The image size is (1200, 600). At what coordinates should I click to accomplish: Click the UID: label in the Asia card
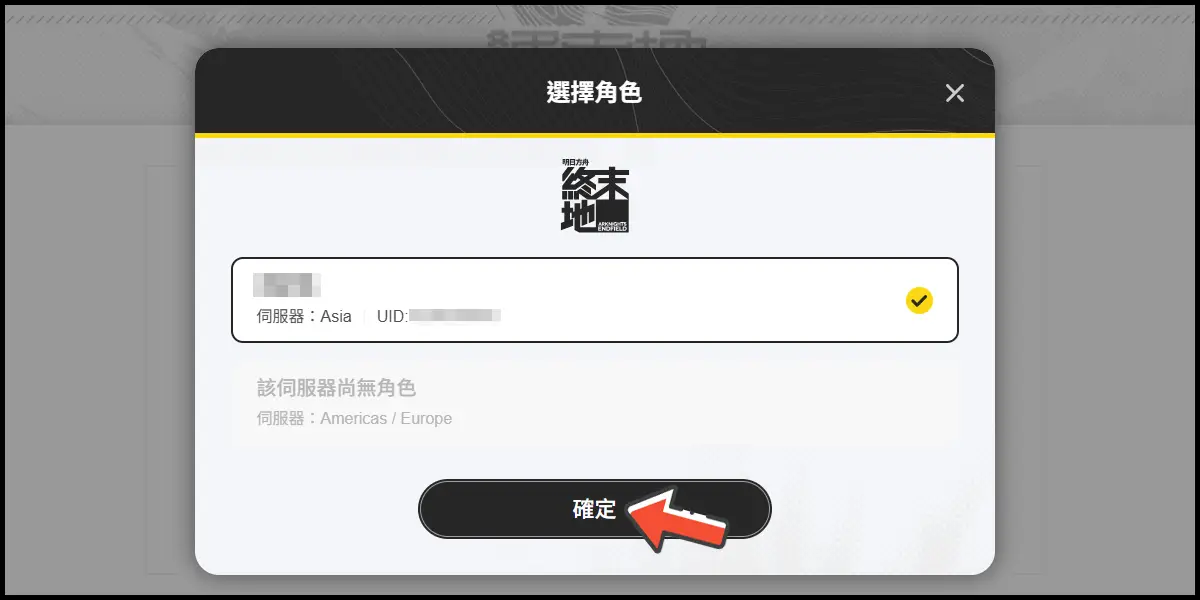tap(392, 316)
